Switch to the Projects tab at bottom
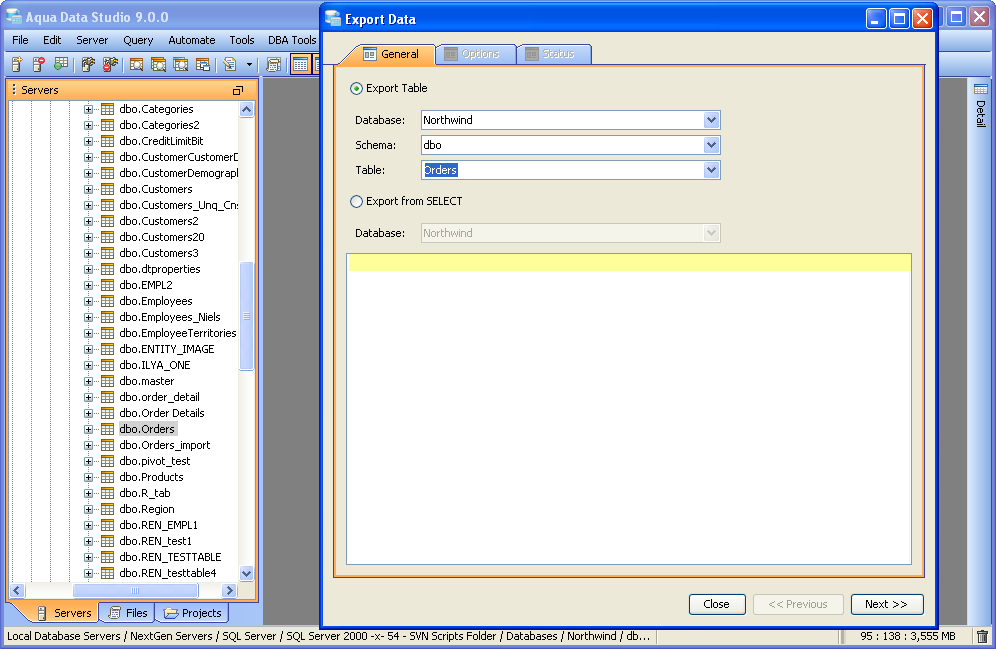The image size is (996, 649). click(x=192, y=613)
